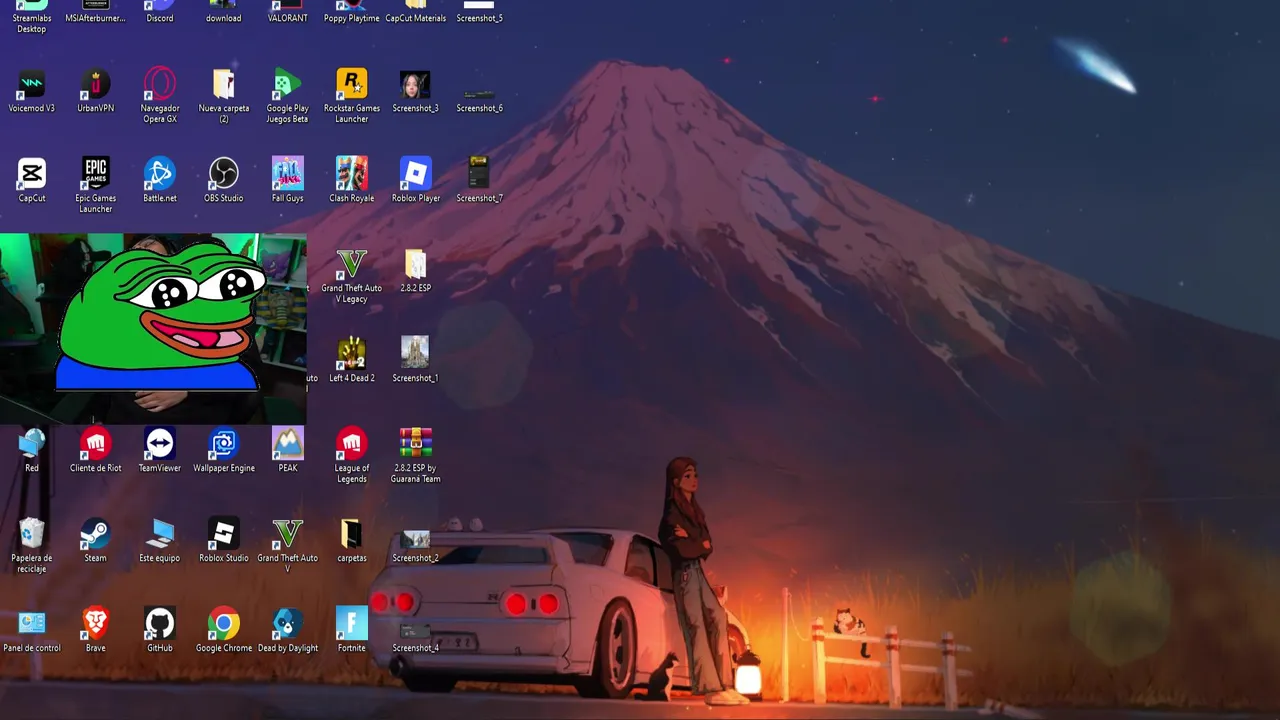1280x720 pixels.
Task: Launch Grand Theft Auto V Legacy
Action: 352,275
